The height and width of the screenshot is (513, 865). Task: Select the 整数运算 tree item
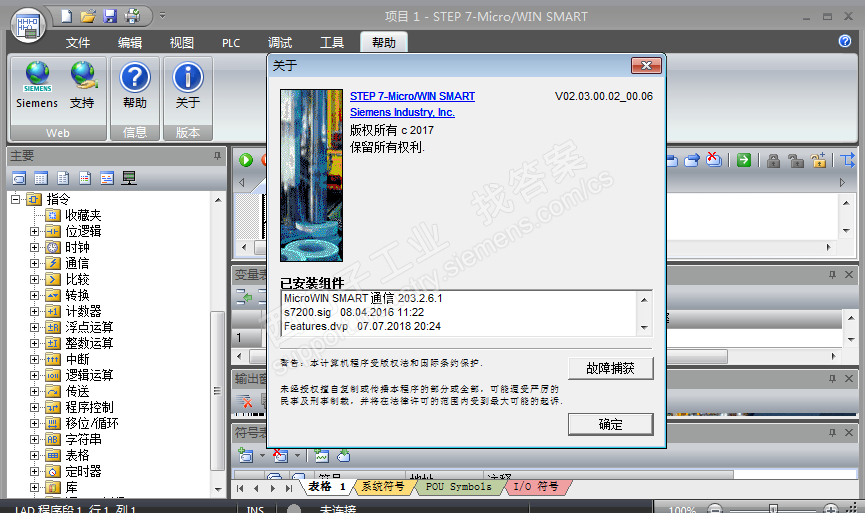[89, 343]
